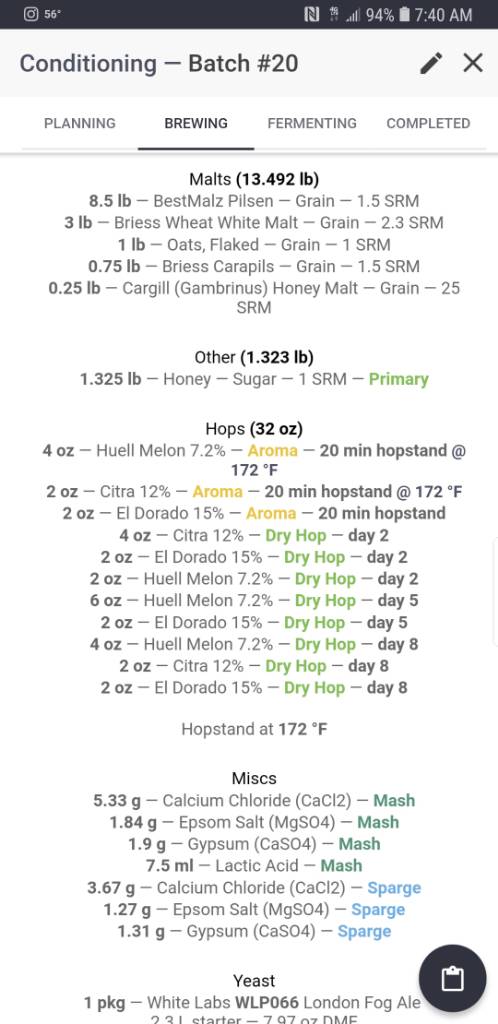Tap the battery status icon
The image size is (498, 1024).
(404, 14)
